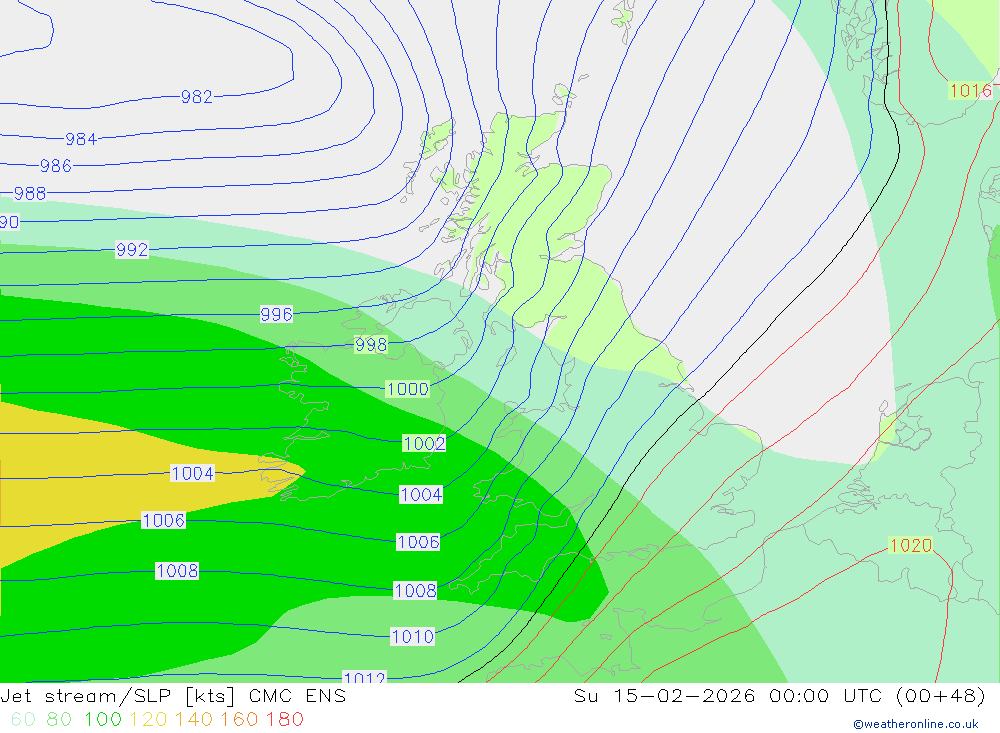This screenshot has height=733, width=1000.
Task: Select the red 1016 pressure label
Action: point(971,91)
